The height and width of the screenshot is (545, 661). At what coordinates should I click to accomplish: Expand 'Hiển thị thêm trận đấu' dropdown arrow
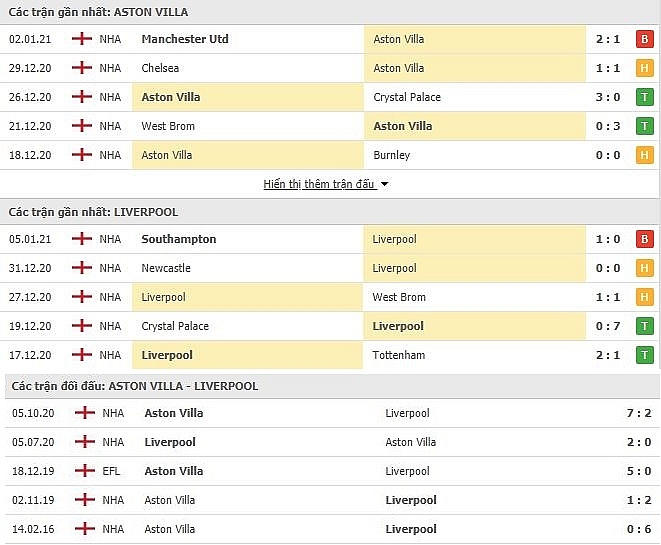coord(384,184)
